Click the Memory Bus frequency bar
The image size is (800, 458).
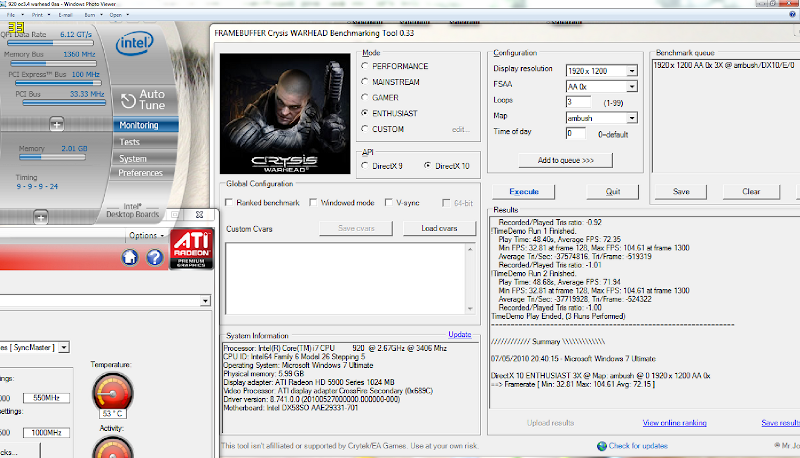(x=54, y=63)
